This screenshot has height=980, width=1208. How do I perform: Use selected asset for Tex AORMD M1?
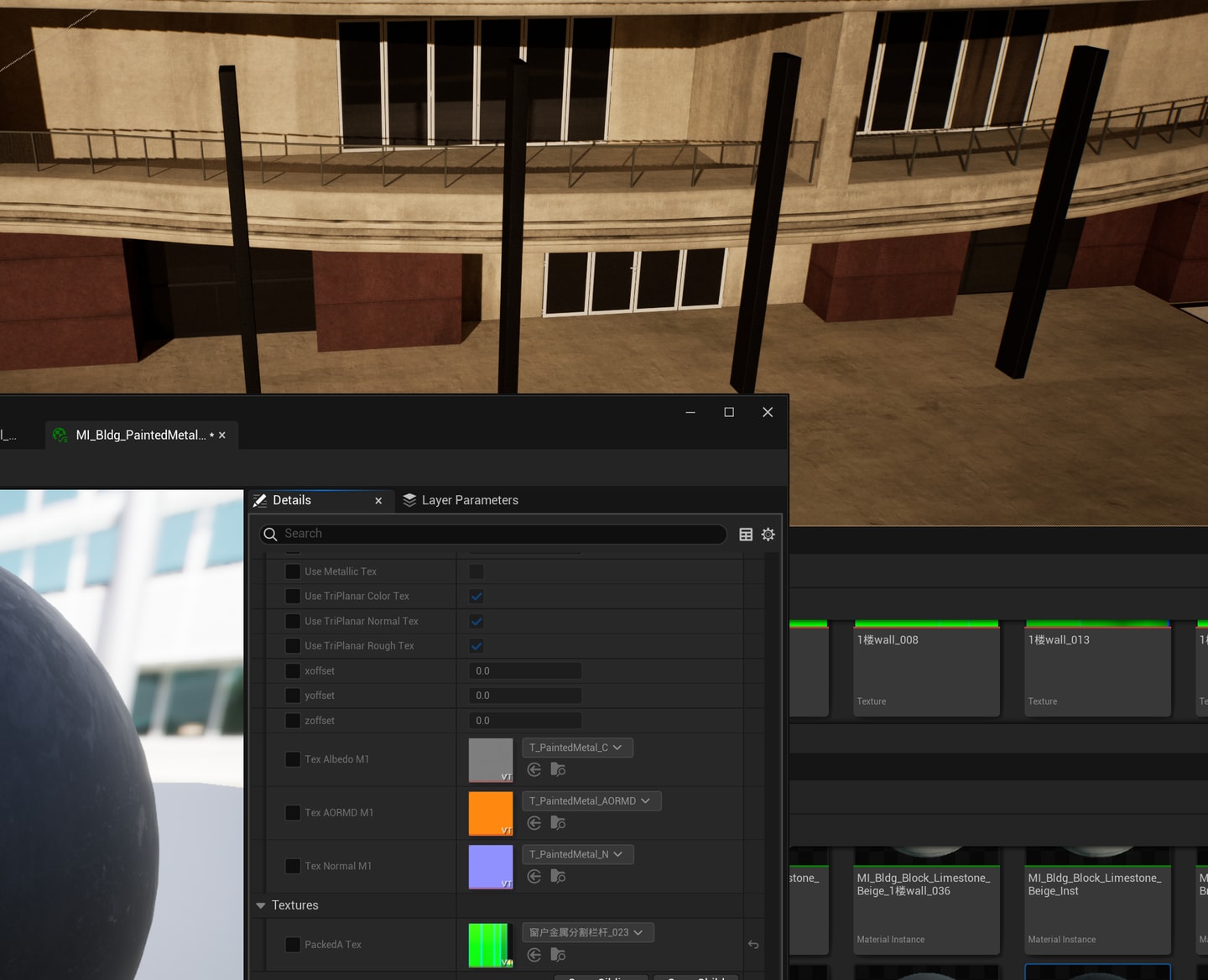[x=534, y=823]
